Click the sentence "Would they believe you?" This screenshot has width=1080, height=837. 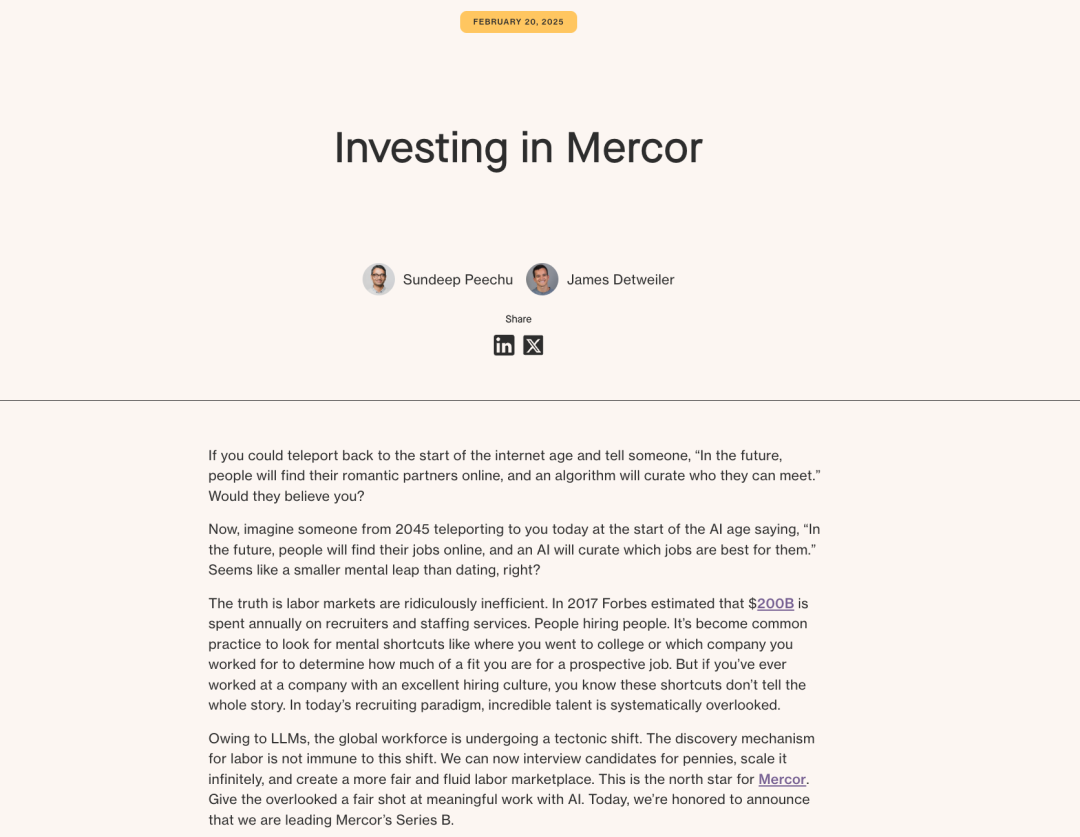[286, 496]
